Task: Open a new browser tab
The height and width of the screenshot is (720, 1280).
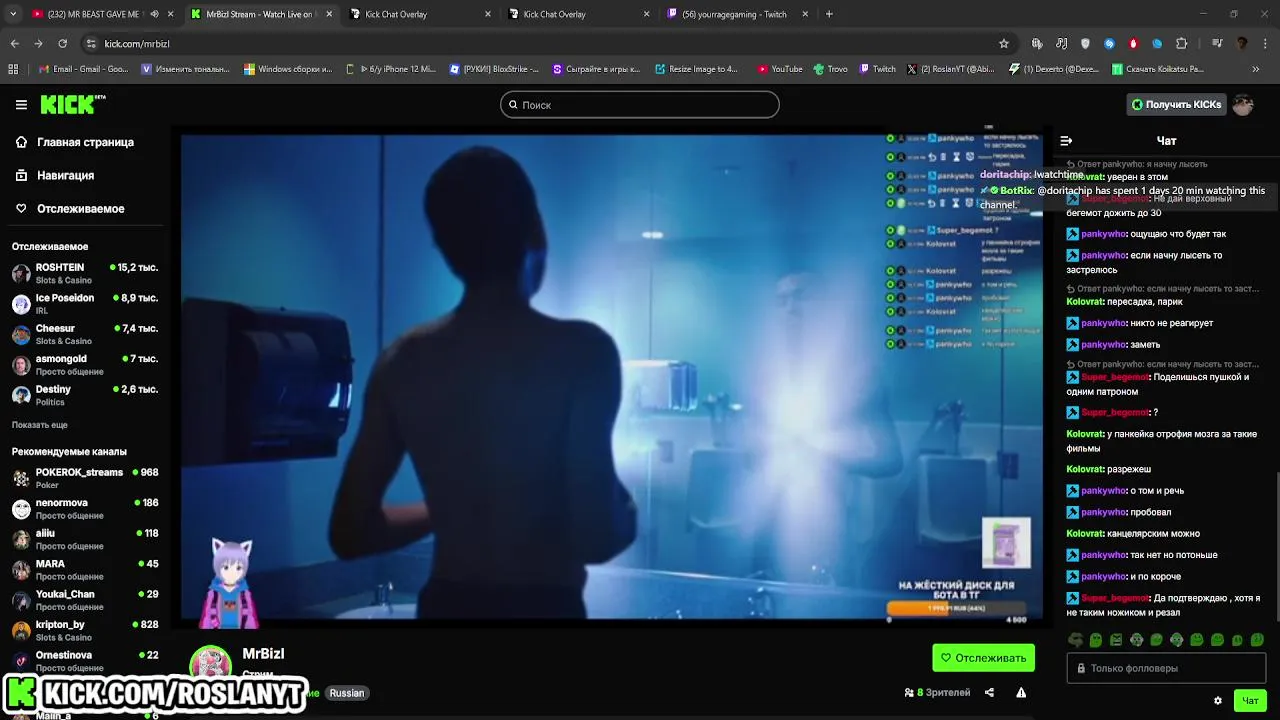Action: 829,14
